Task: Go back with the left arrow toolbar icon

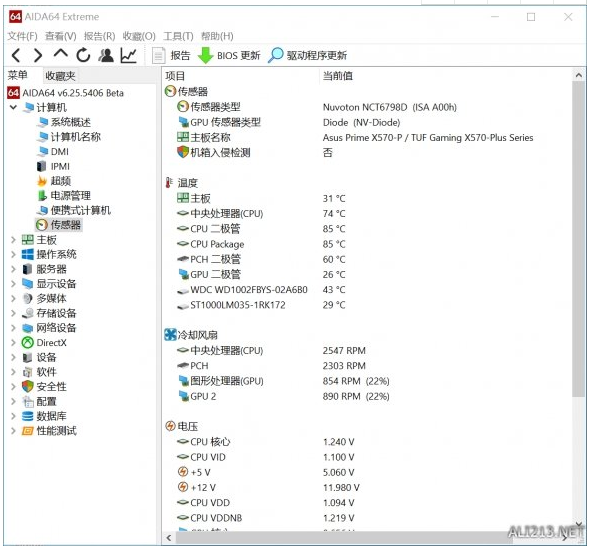Action: tap(16, 55)
